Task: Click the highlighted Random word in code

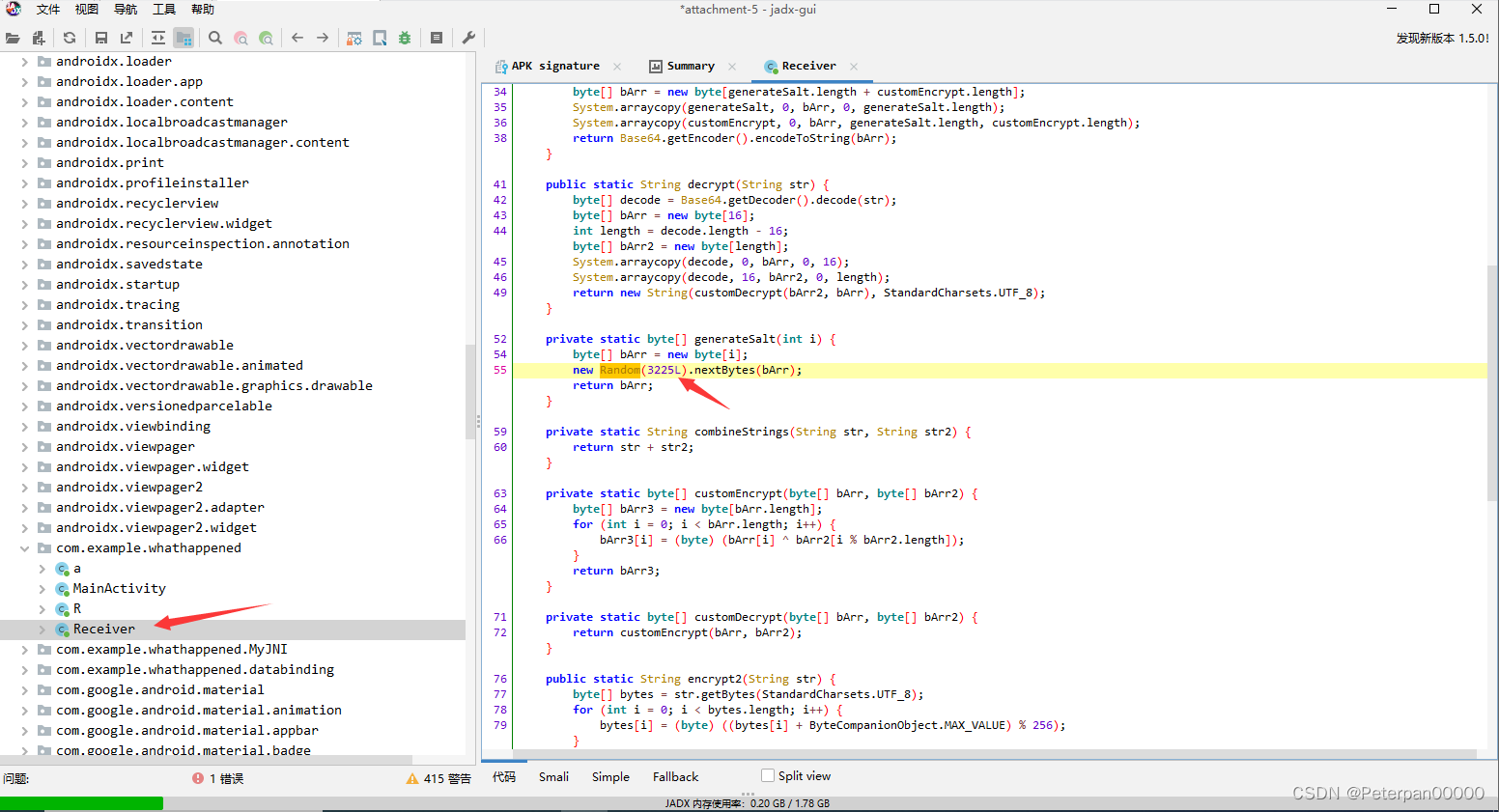Action: 619,371
